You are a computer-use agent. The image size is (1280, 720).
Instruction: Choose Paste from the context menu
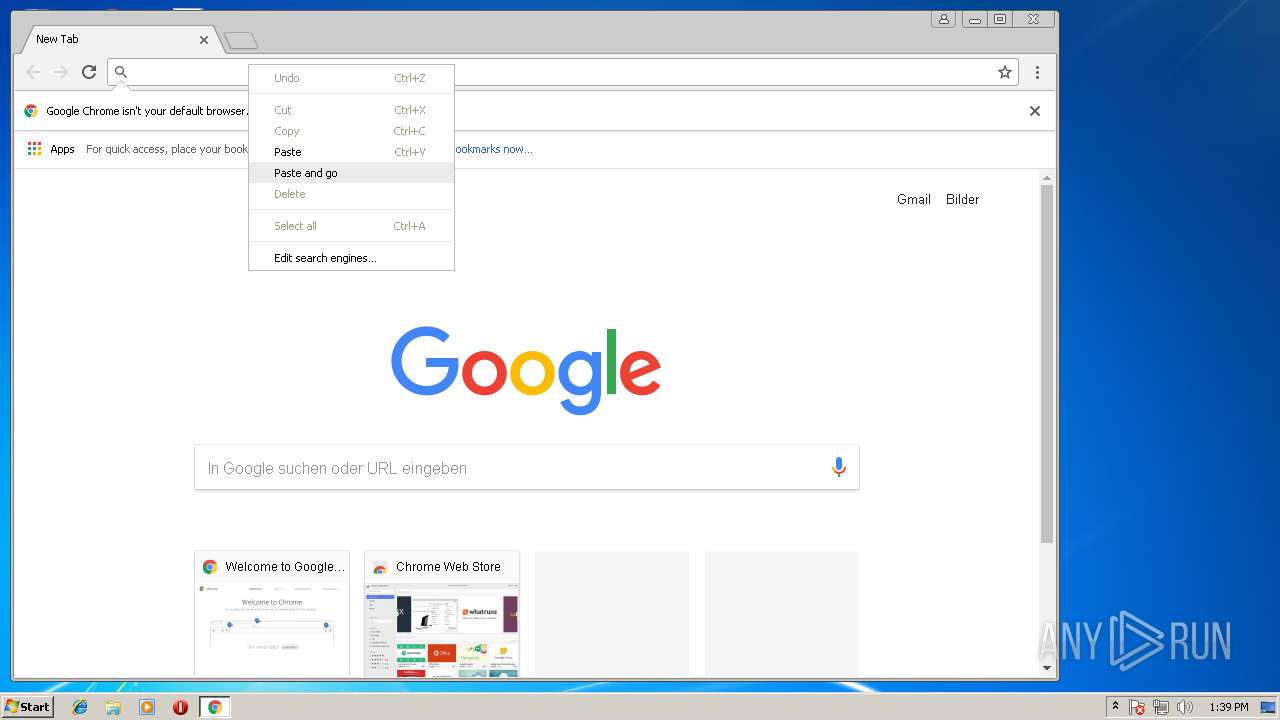coord(351,152)
